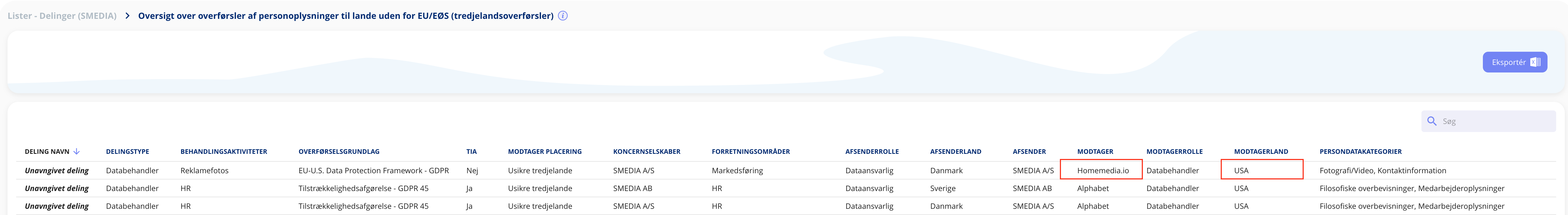Sort by the Koncernselskaber column header

[x=646, y=152]
